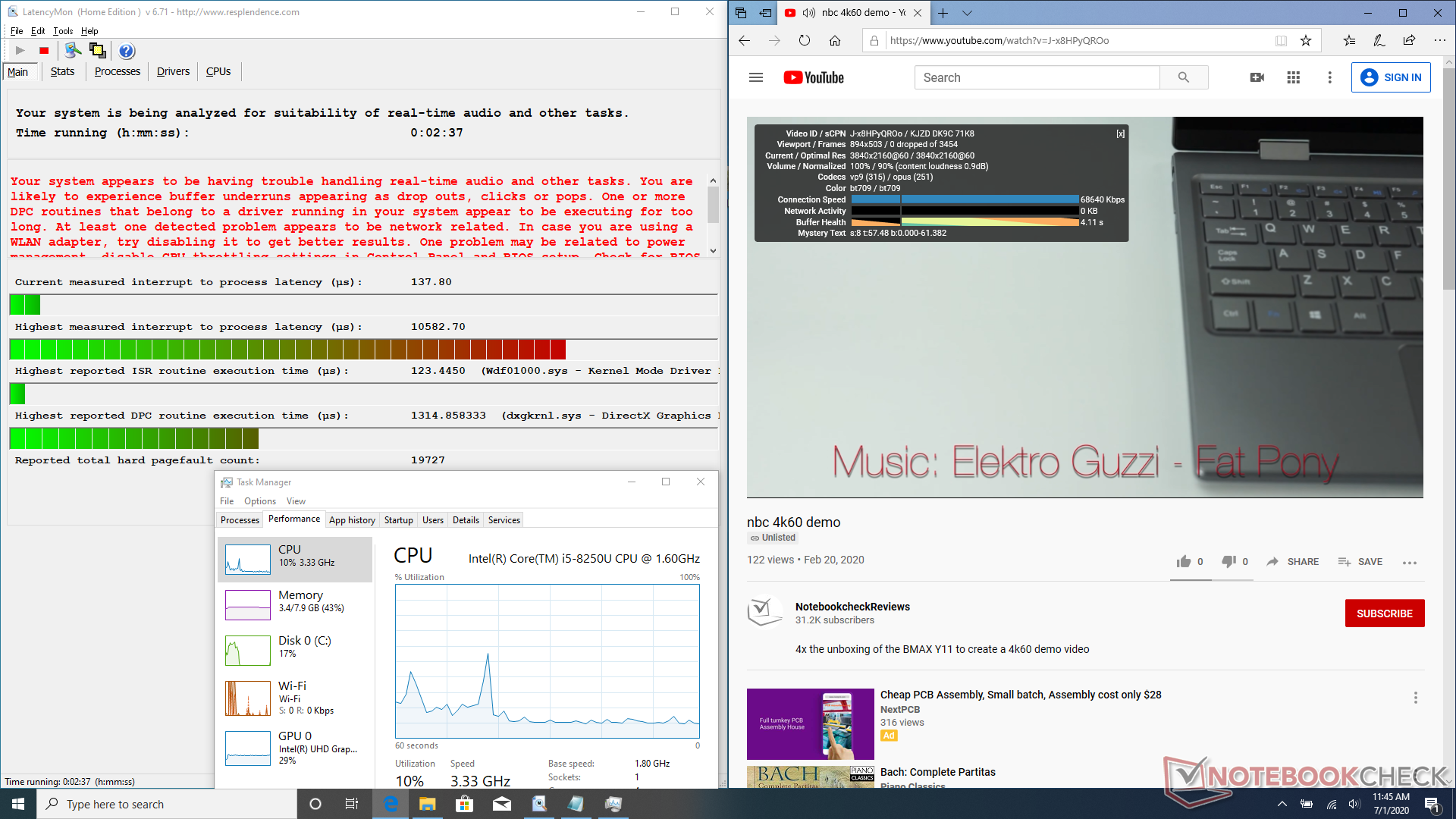1456x819 pixels.
Task: Open Windows Start menu
Action: pyautogui.click(x=18, y=804)
